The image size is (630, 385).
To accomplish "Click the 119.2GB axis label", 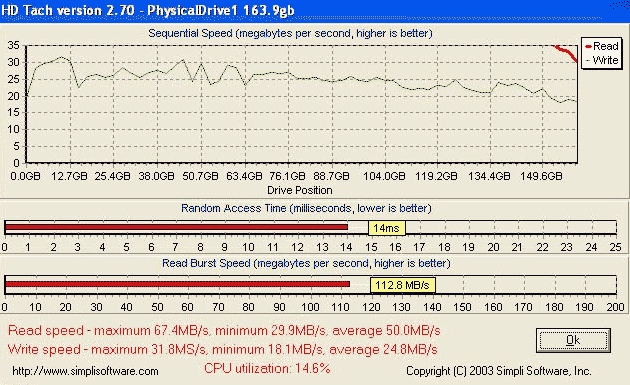I will click(x=436, y=176).
